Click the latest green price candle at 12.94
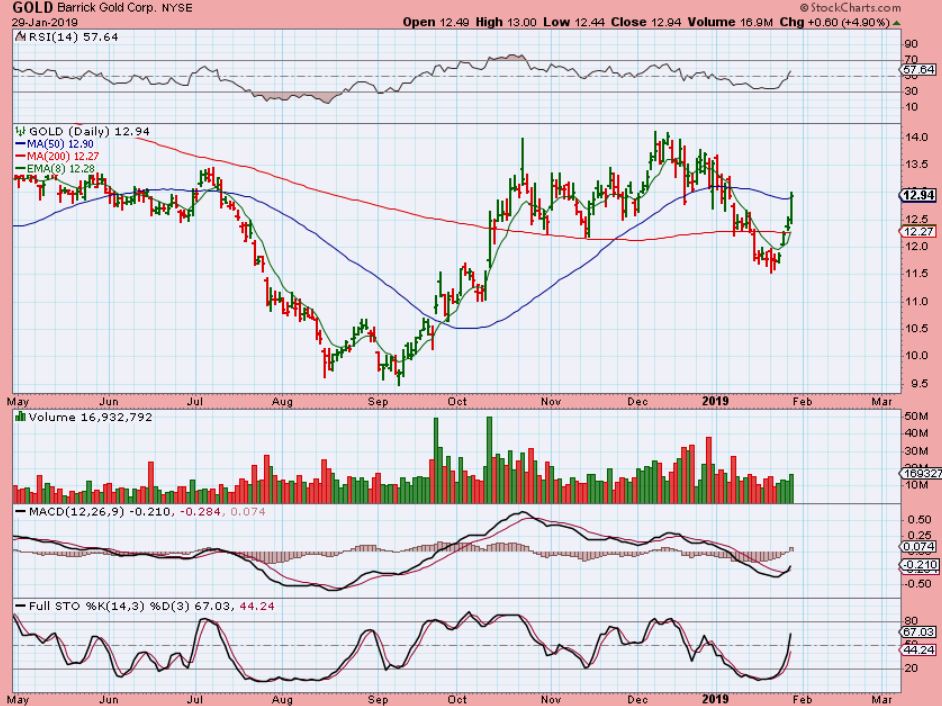 click(x=792, y=208)
